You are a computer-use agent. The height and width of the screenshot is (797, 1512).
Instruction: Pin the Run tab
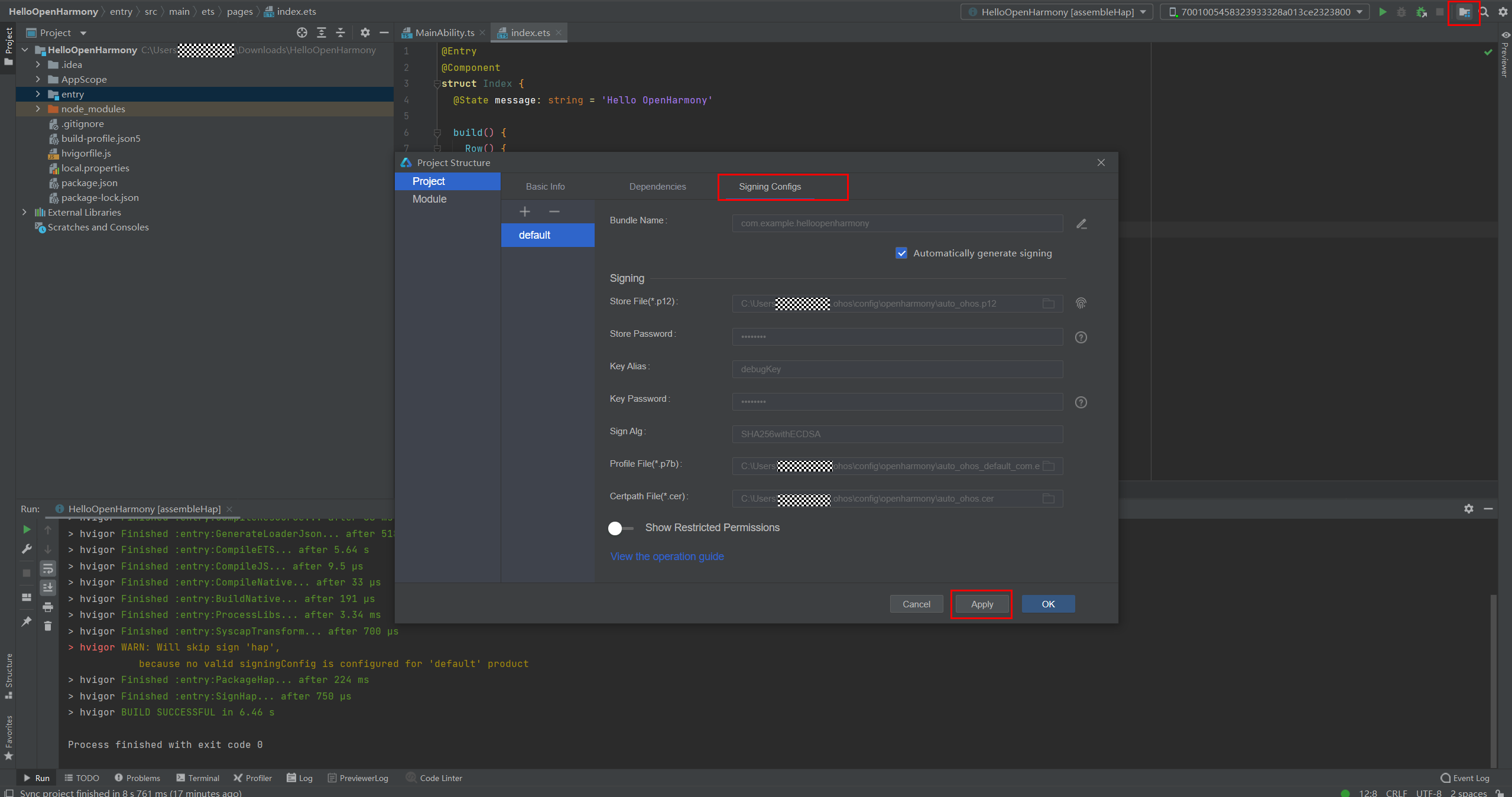coord(27,622)
